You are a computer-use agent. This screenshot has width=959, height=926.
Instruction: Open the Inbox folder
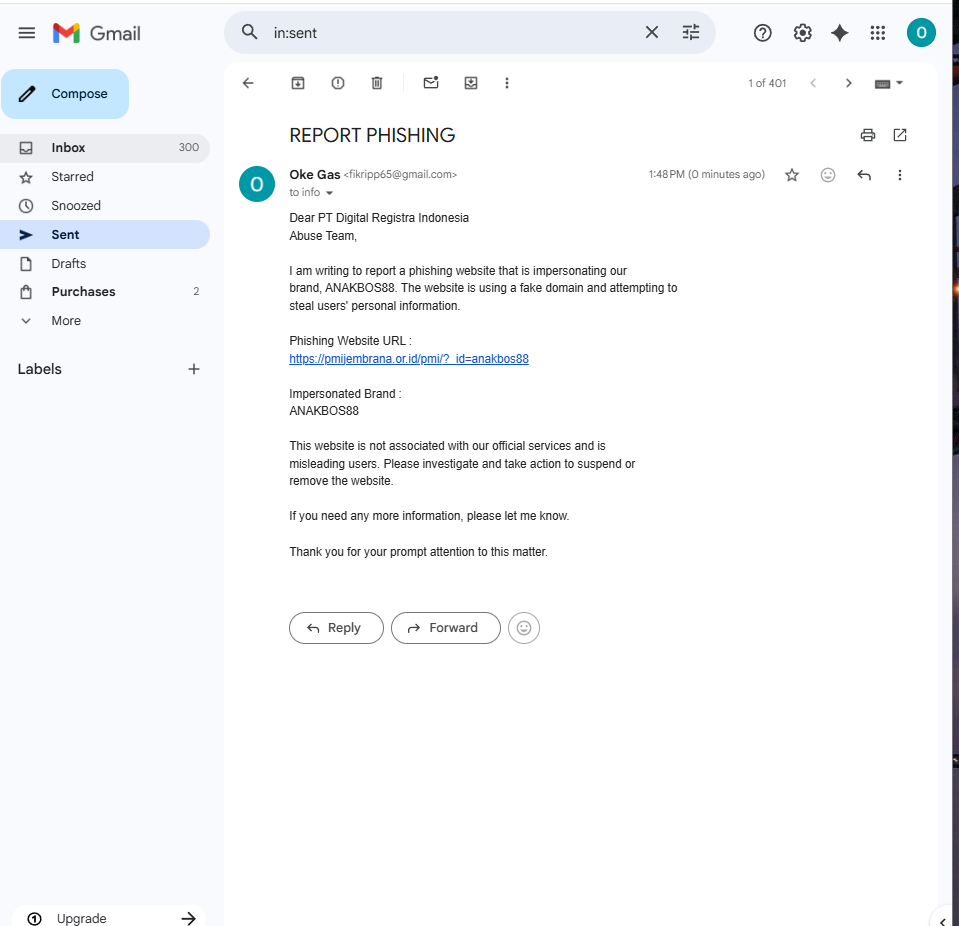[x=105, y=147]
